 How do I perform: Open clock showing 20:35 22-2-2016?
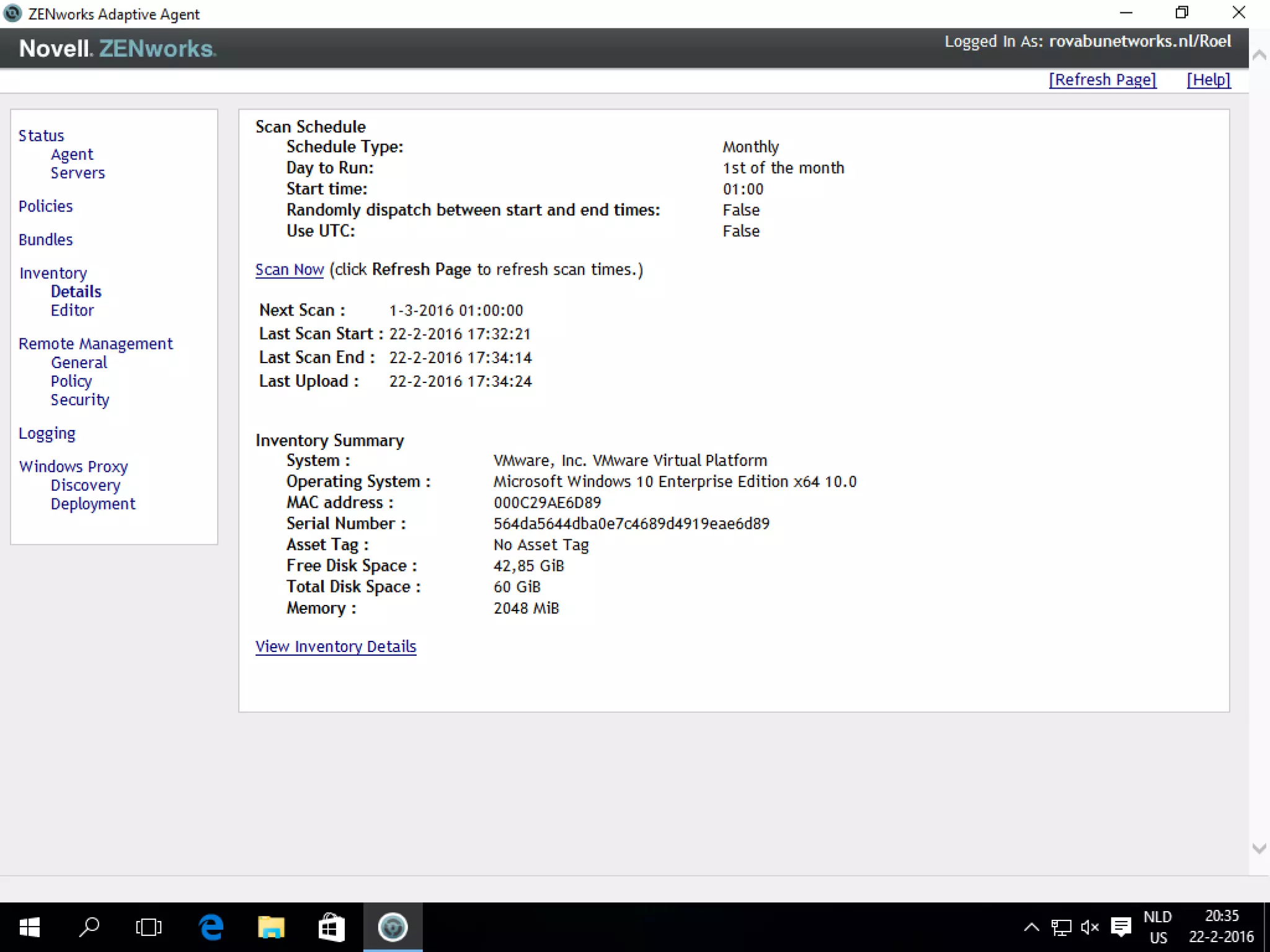(x=1221, y=927)
